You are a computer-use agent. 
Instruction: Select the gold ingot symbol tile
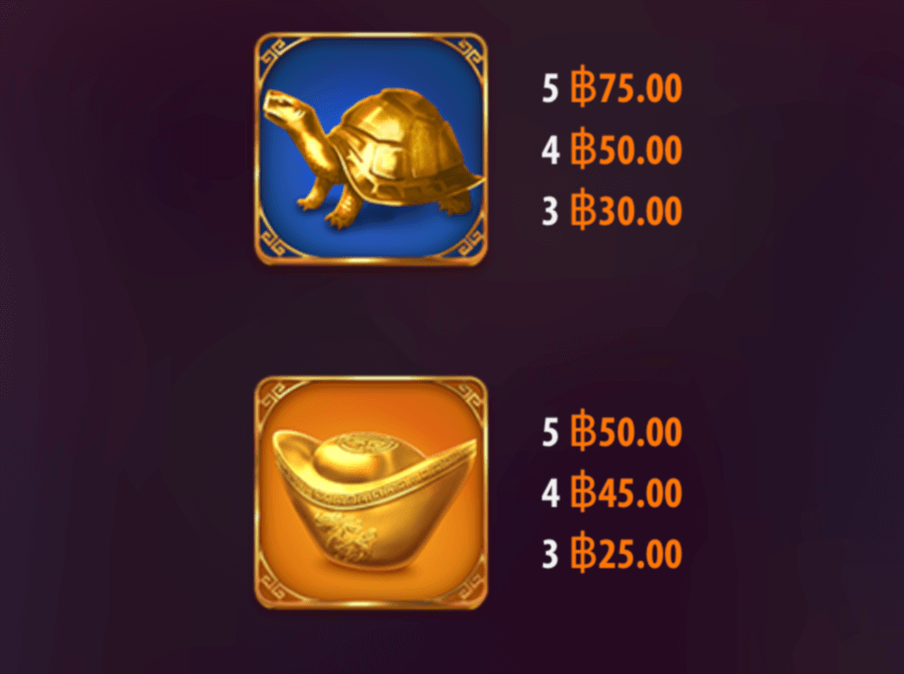tap(371, 493)
